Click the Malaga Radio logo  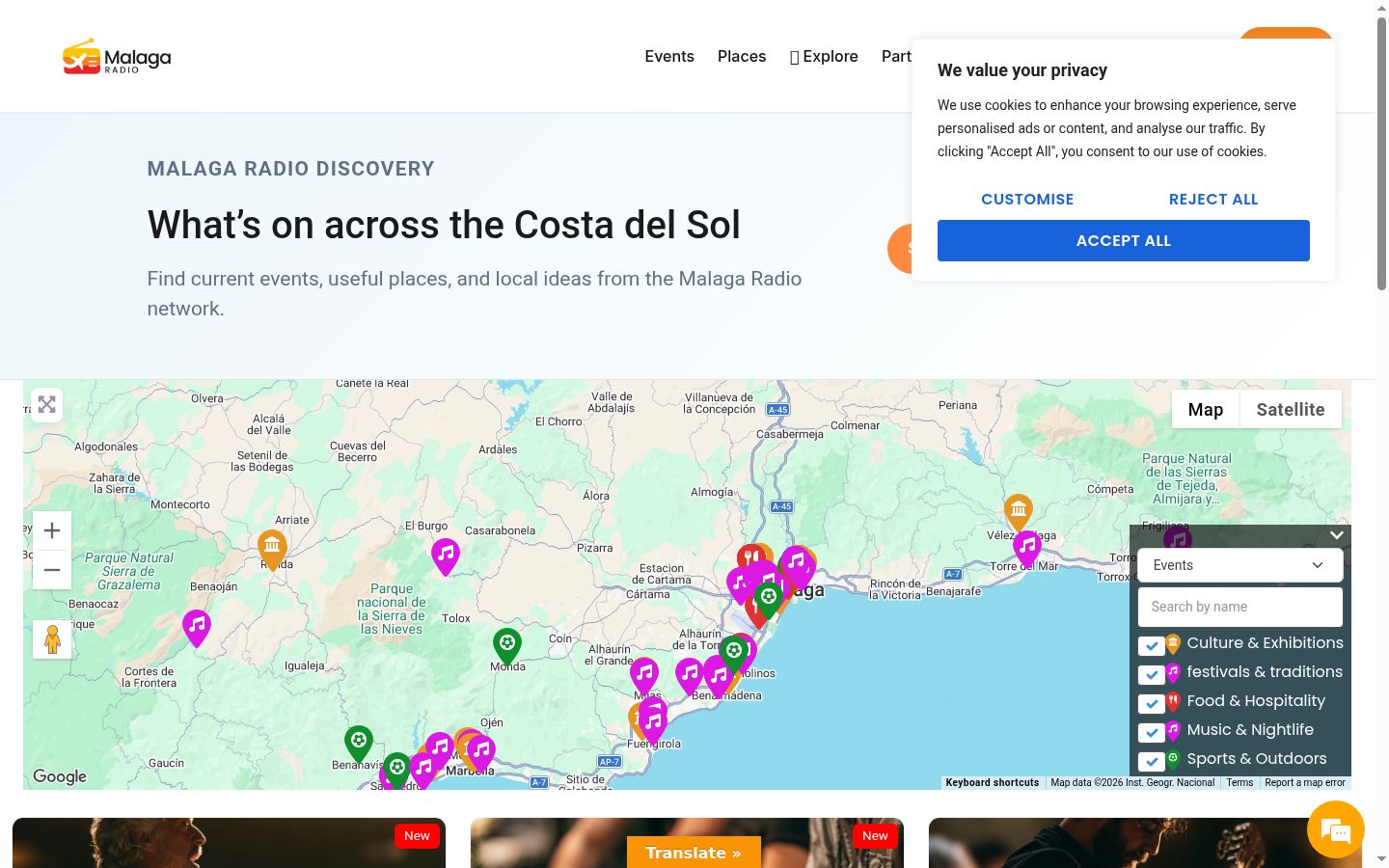point(117,57)
